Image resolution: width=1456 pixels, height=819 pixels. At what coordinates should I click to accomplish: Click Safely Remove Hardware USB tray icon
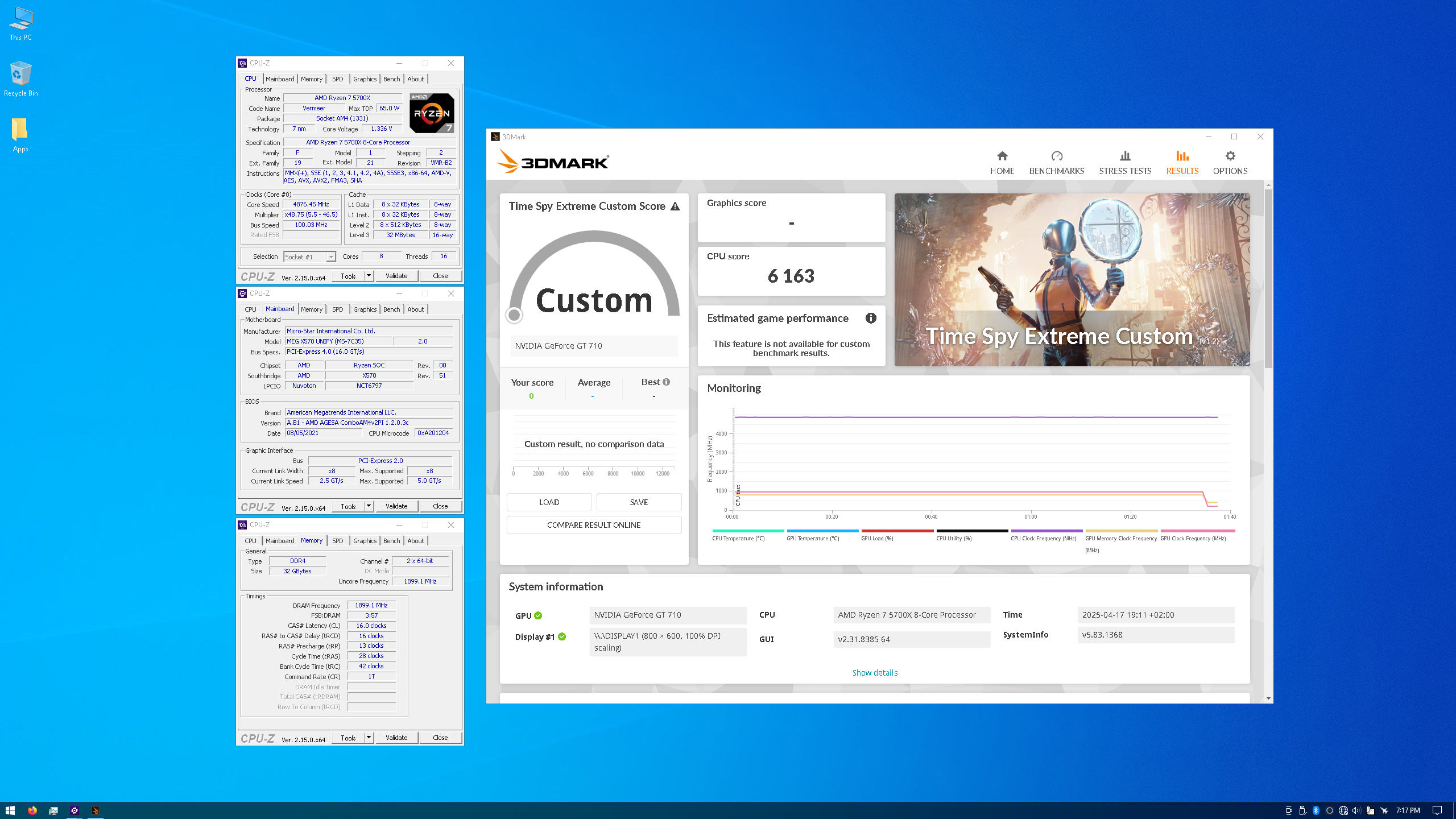coord(1302,810)
